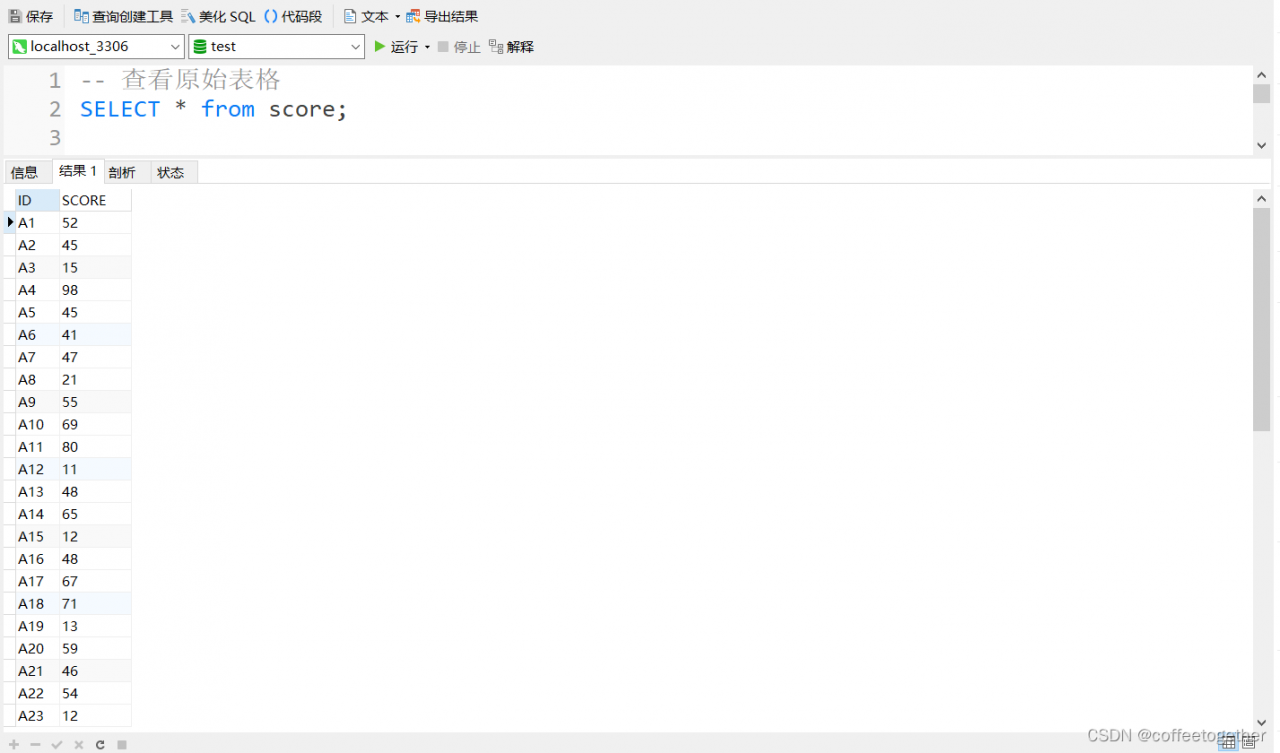1280x753 pixels.
Task: Run the query with 运行
Action: pyautogui.click(x=396, y=47)
